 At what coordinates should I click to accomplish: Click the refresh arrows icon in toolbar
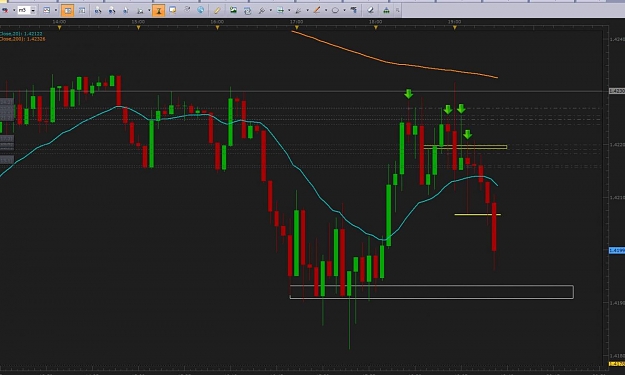[248, 11]
